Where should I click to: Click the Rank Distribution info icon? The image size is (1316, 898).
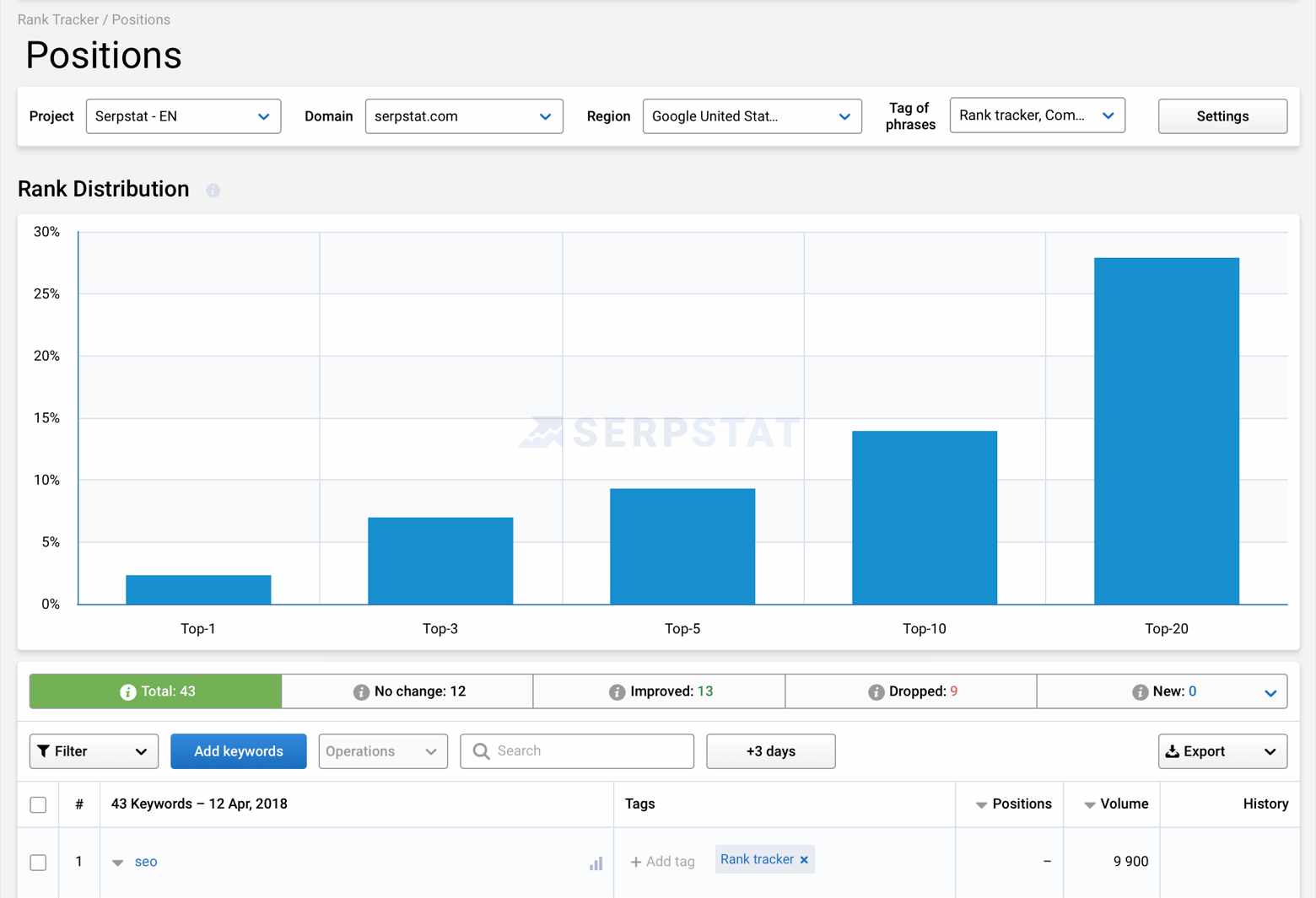[x=213, y=191]
